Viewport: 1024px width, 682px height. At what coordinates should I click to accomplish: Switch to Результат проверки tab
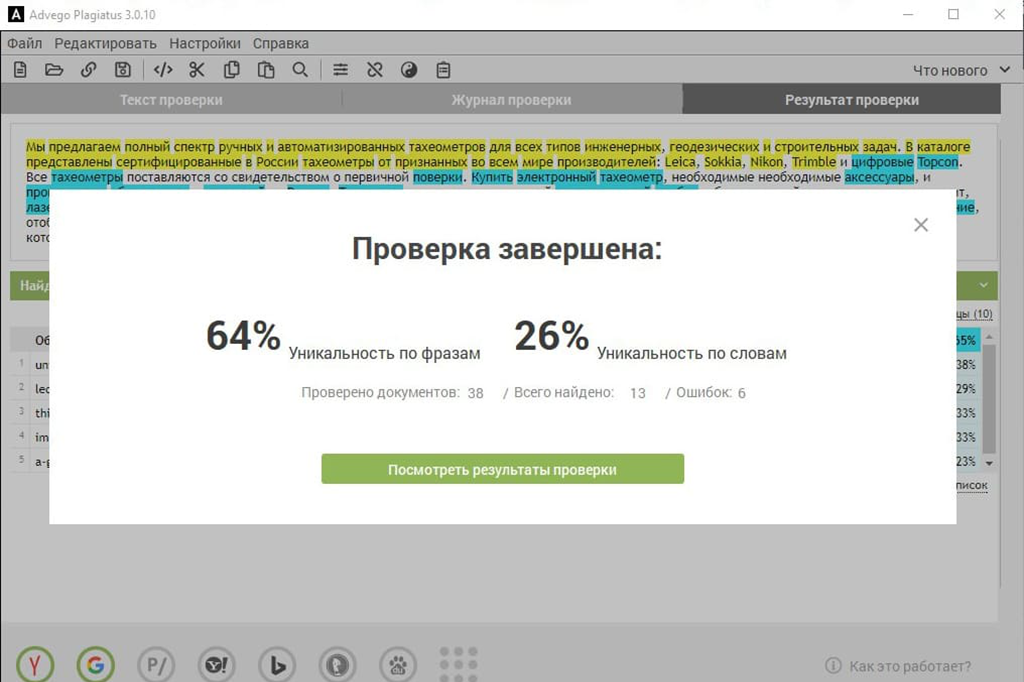coord(842,100)
